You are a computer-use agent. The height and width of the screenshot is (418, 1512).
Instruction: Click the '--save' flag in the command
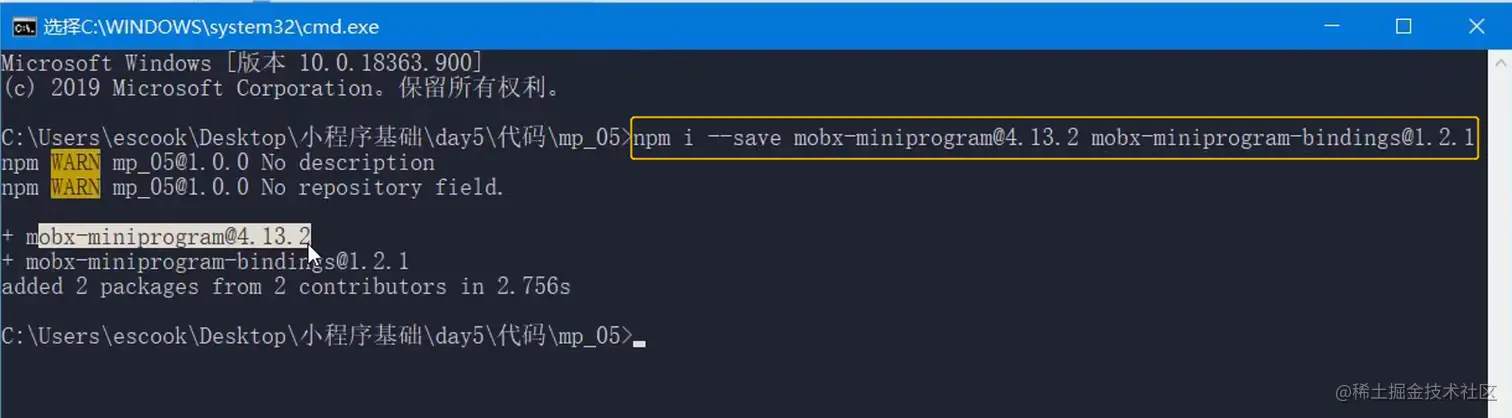[x=743, y=138]
